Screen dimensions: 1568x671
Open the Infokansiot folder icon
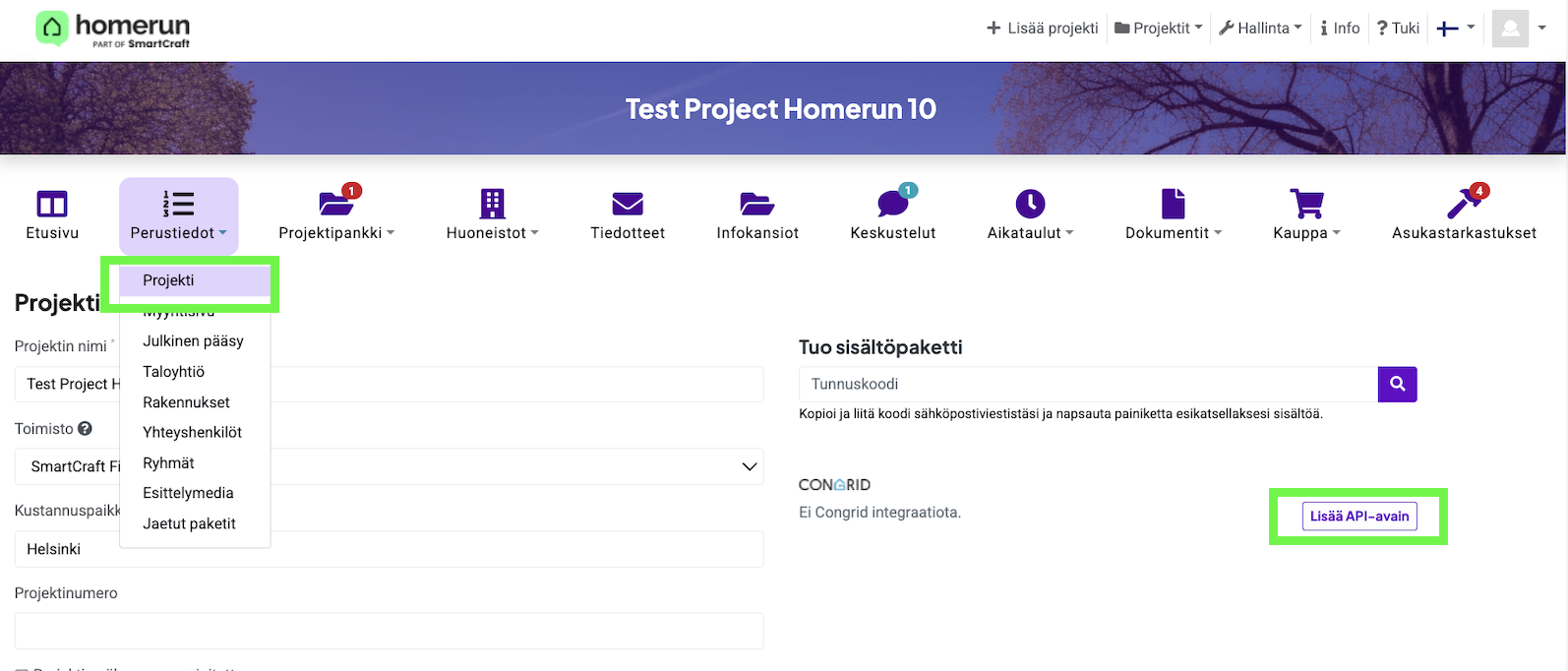pos(756,204)
